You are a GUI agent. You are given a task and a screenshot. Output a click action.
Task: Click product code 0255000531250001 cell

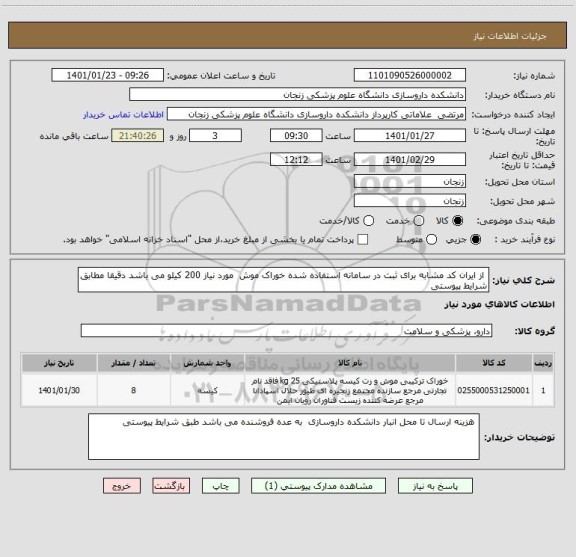493,390
